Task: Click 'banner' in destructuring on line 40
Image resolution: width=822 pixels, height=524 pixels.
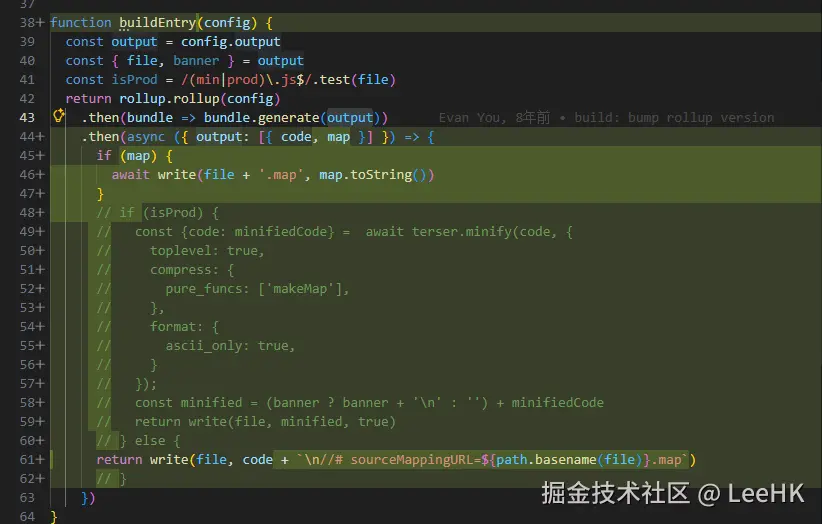Action: click(x=196, y=61)
